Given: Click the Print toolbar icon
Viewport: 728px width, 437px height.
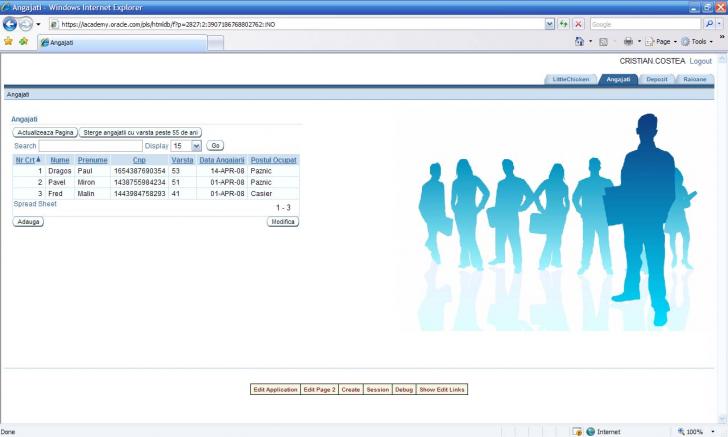Looking at the screenshot, I should click(628, 42).
